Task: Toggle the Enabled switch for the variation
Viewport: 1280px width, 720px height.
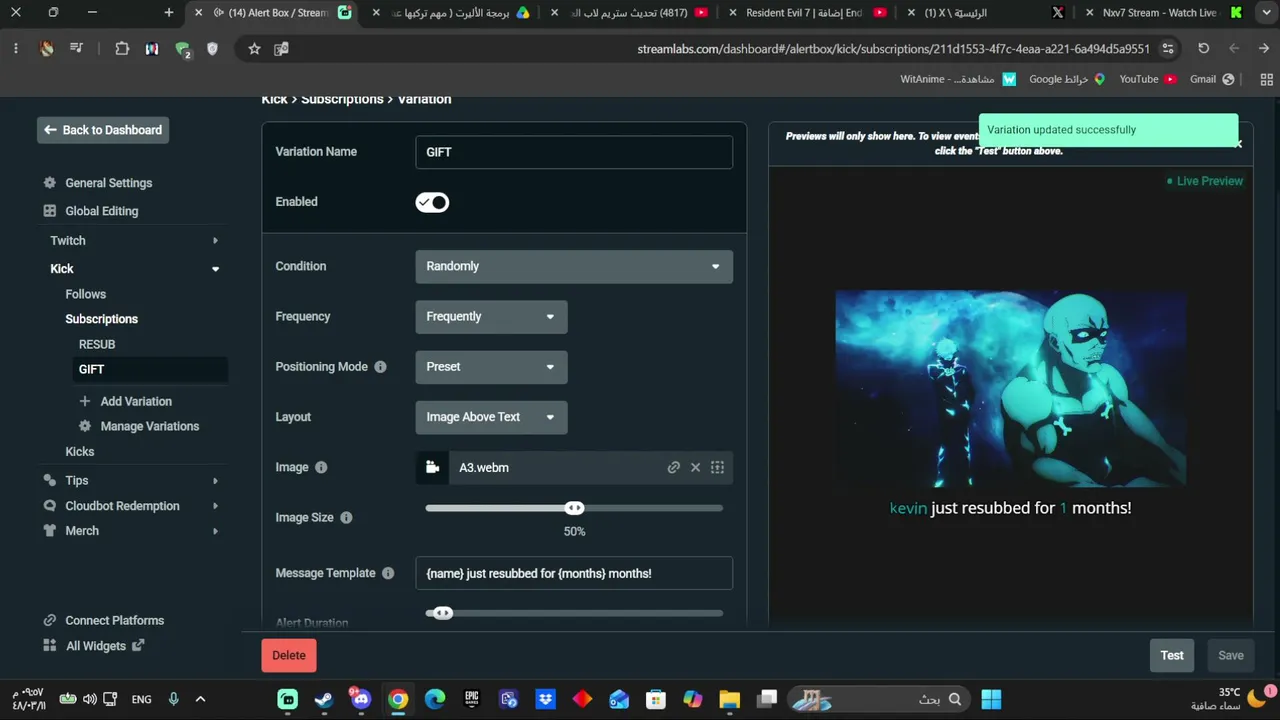Action: coord(432,202)
